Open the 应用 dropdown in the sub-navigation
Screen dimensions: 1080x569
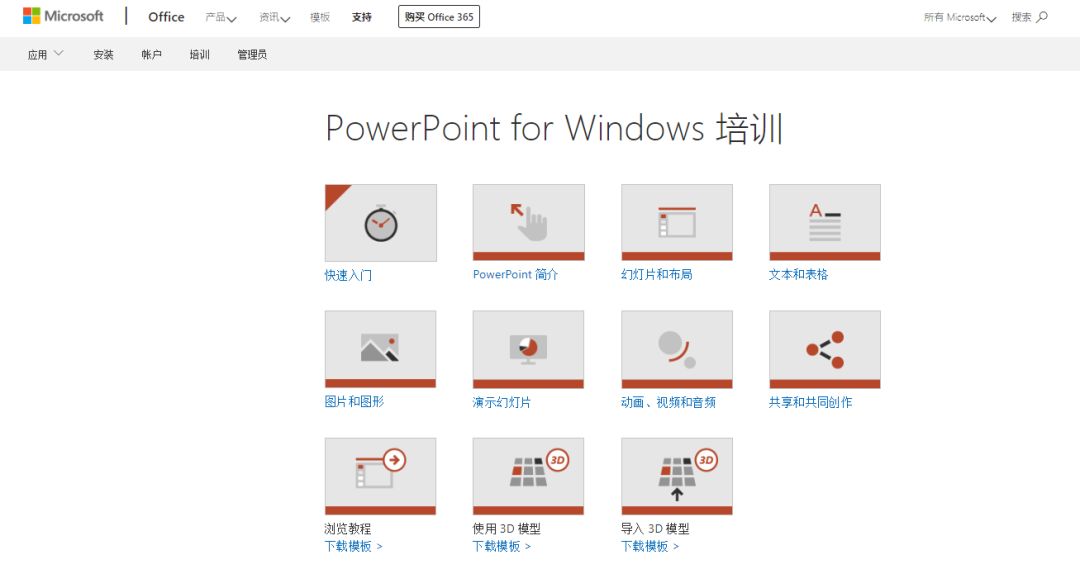[x=45, y=54]
